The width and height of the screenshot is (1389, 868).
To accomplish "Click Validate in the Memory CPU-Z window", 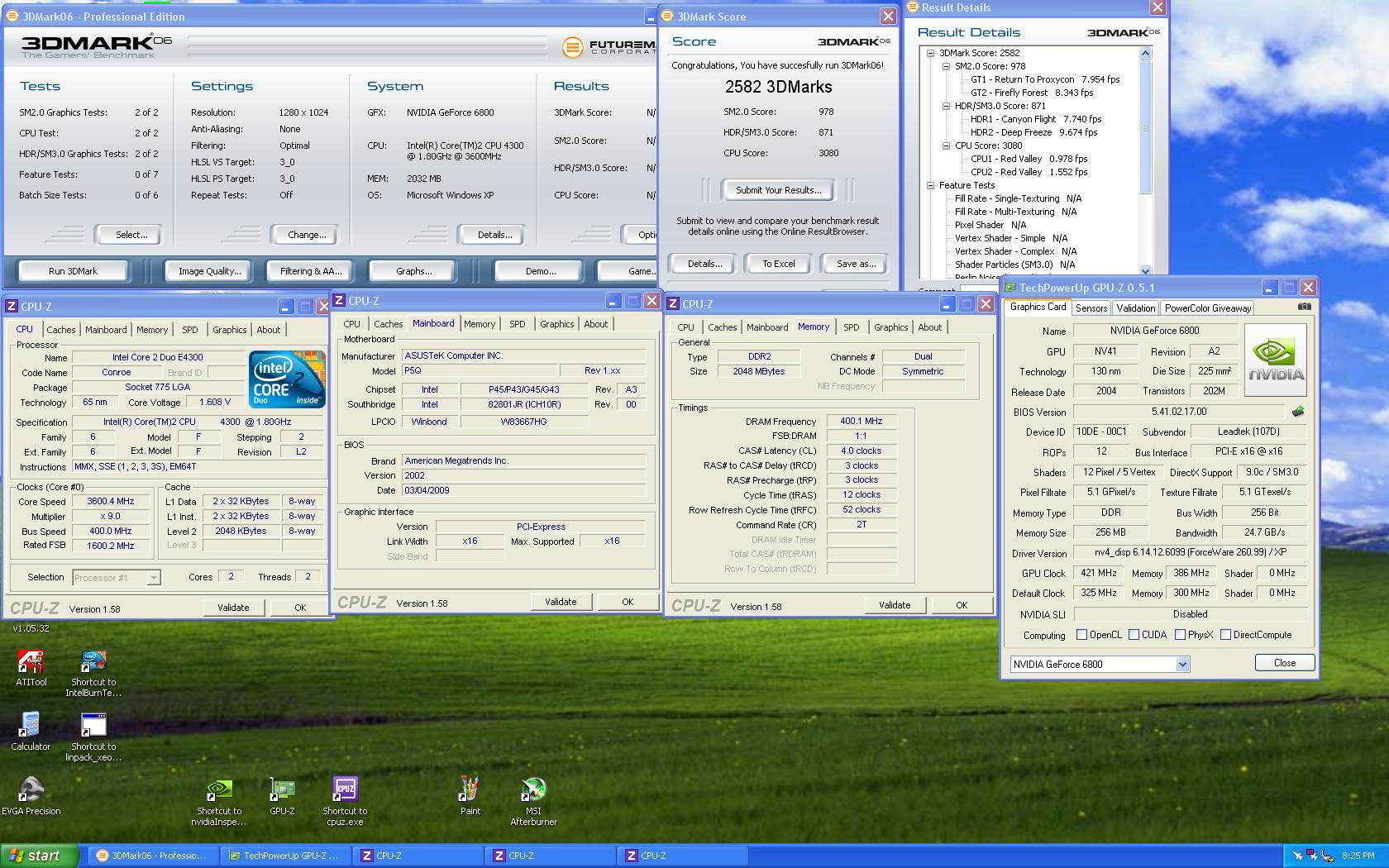I will tap(894, 605).
